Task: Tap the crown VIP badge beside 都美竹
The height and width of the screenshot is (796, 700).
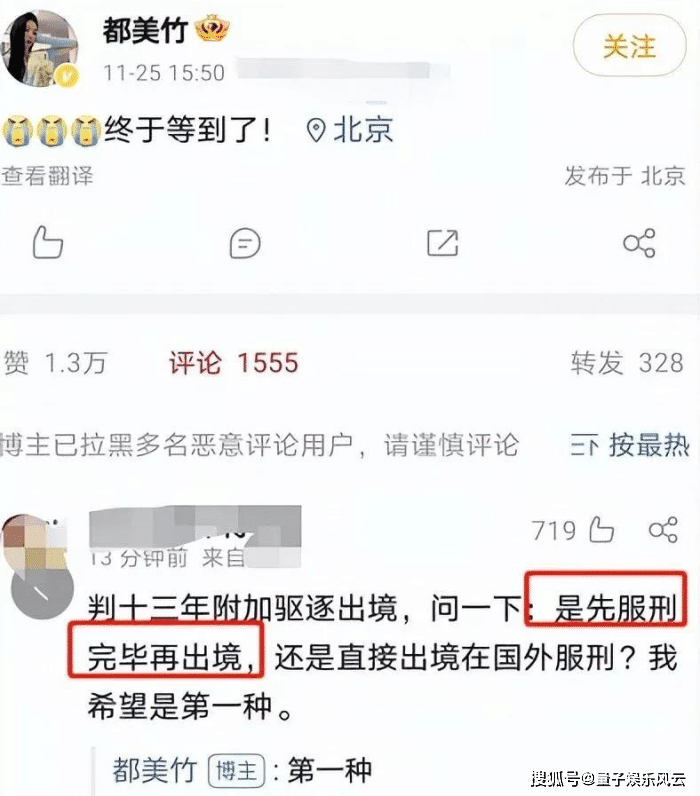Action: pyautogui.click(x=212, y=28)
